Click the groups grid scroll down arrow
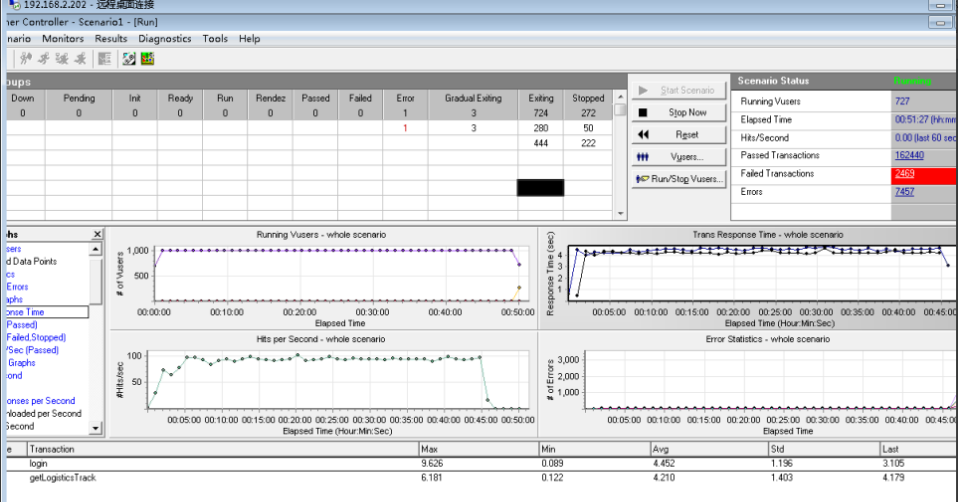The image size is (958, 502). [x=620, y=214]
